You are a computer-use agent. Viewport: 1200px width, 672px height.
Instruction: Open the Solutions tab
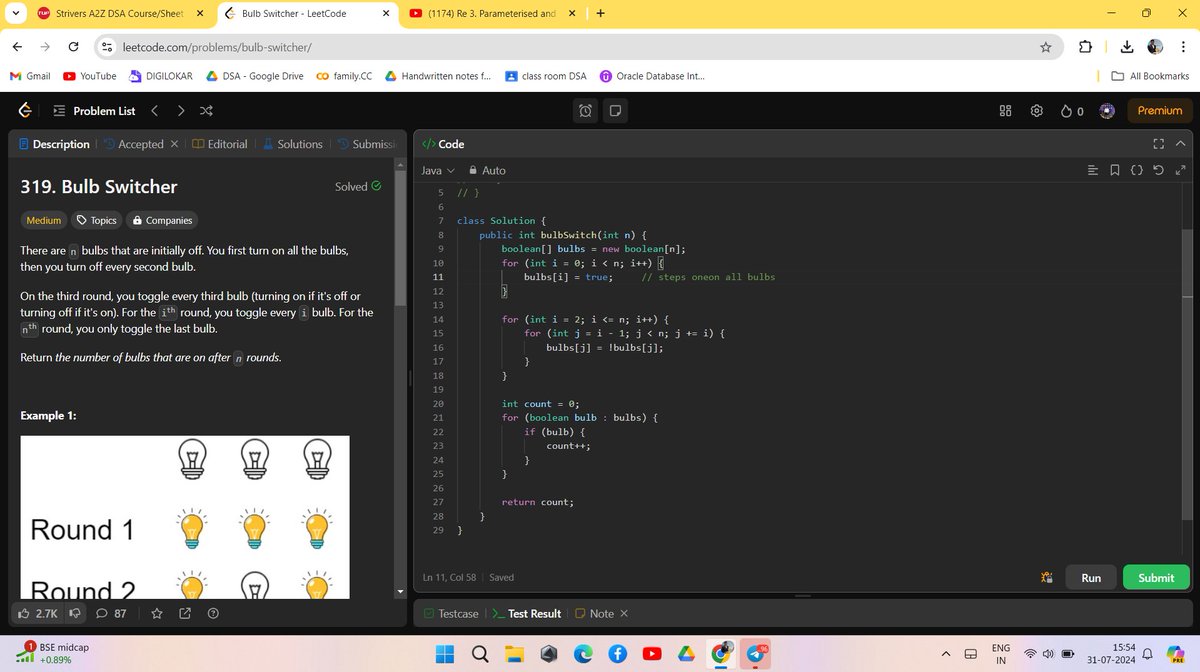coord(292,144)
